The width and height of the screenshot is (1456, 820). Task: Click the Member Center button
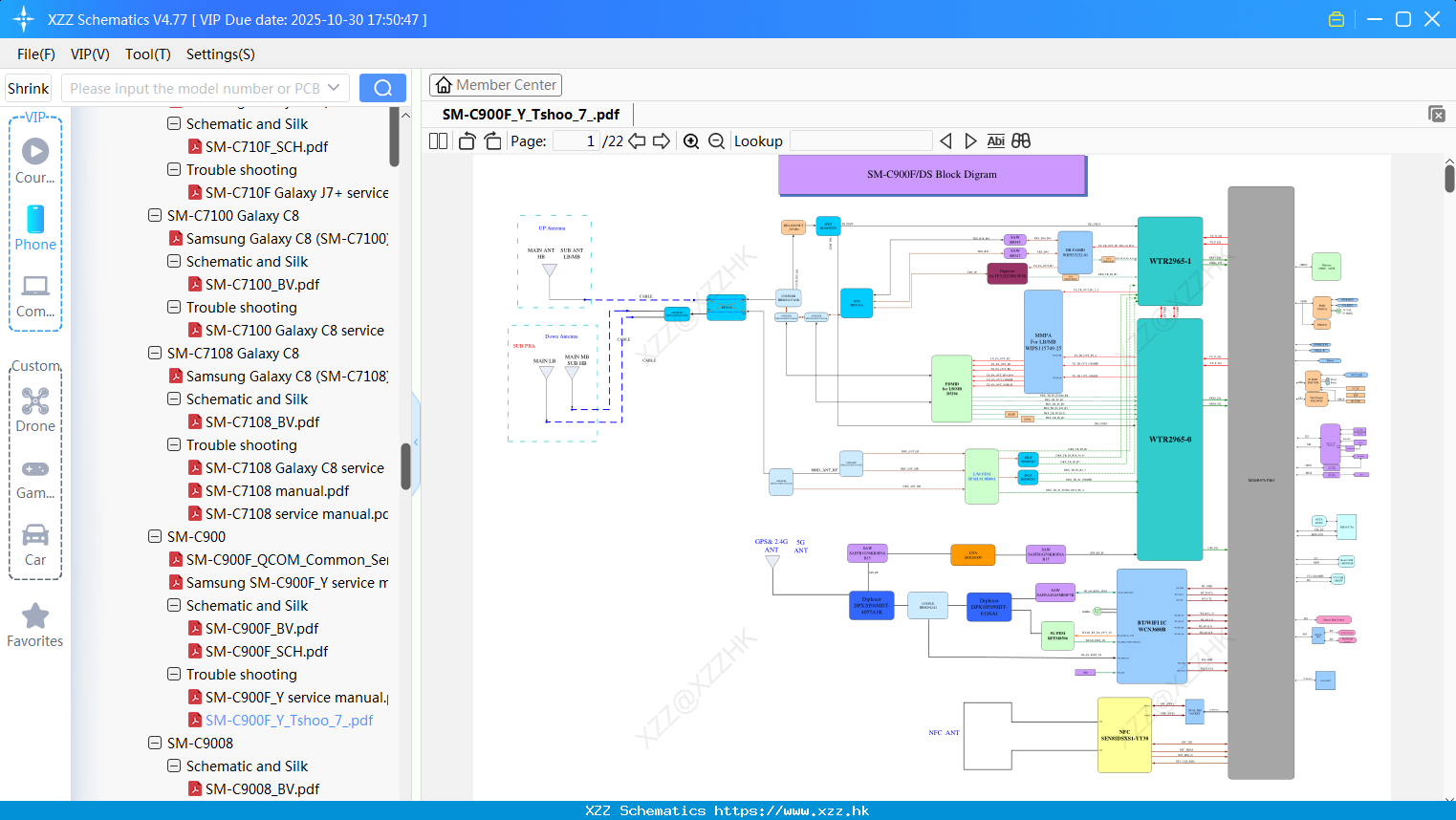(495, 85)
